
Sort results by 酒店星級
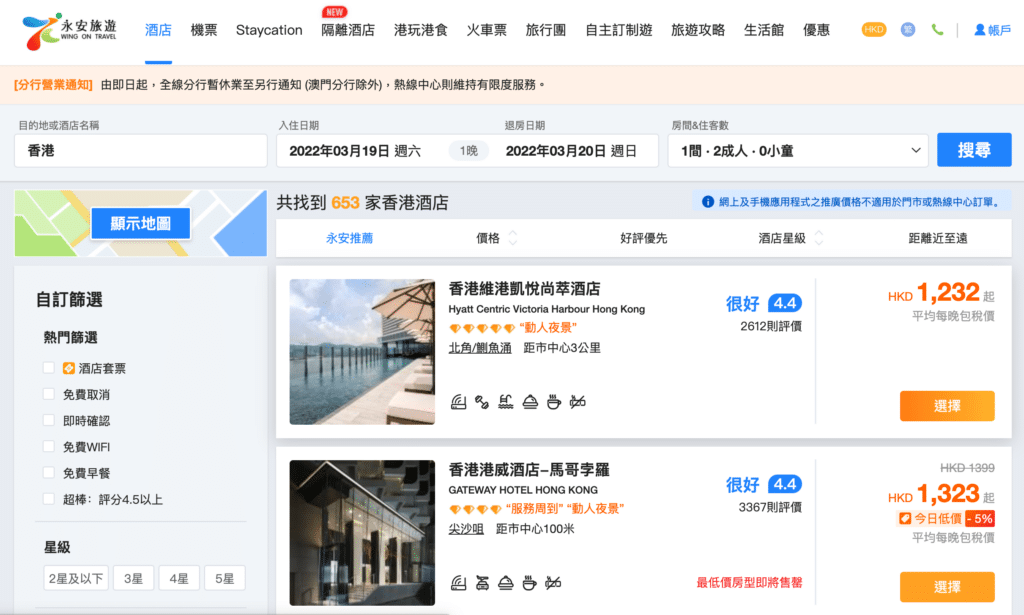pos(790,238)
